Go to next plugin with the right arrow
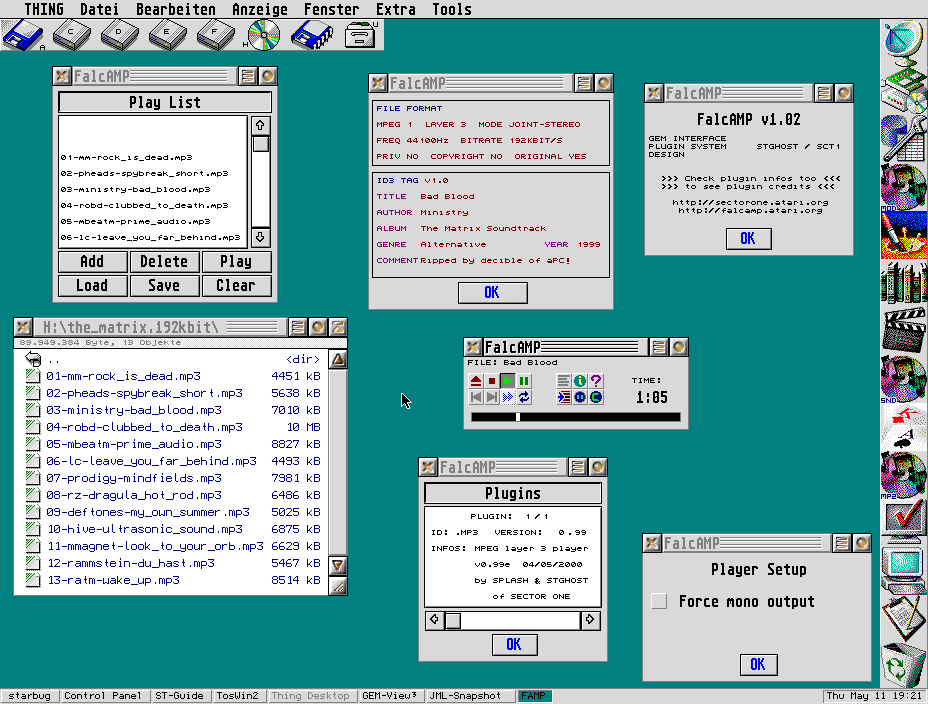The image size is (928, 704). point(590,619)
